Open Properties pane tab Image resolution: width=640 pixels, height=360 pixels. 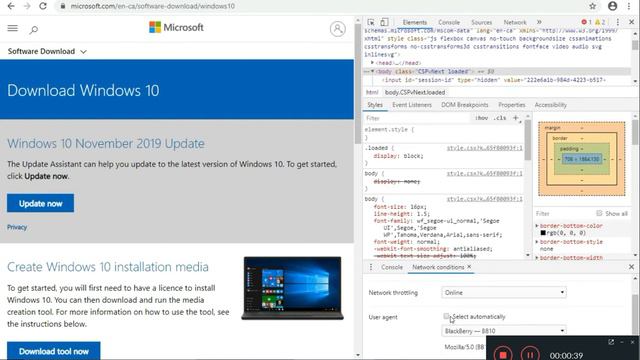tap(512, 105)
